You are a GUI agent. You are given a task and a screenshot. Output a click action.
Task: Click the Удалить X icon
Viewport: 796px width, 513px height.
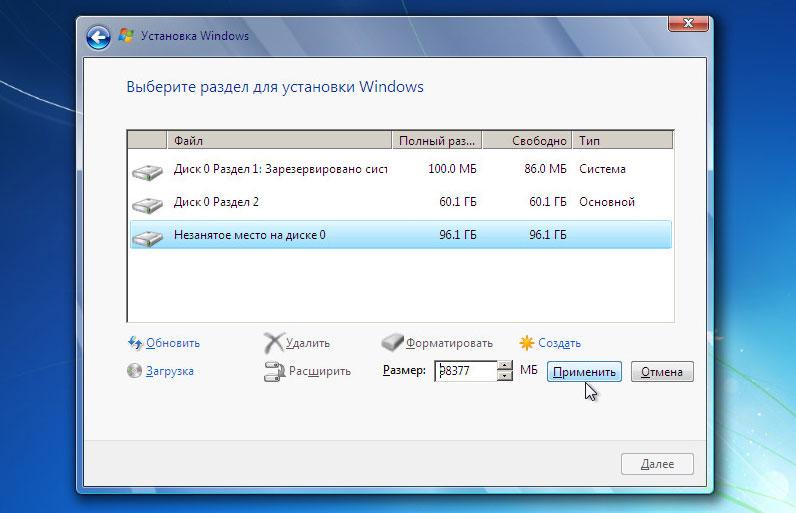[x=274, y=343]
